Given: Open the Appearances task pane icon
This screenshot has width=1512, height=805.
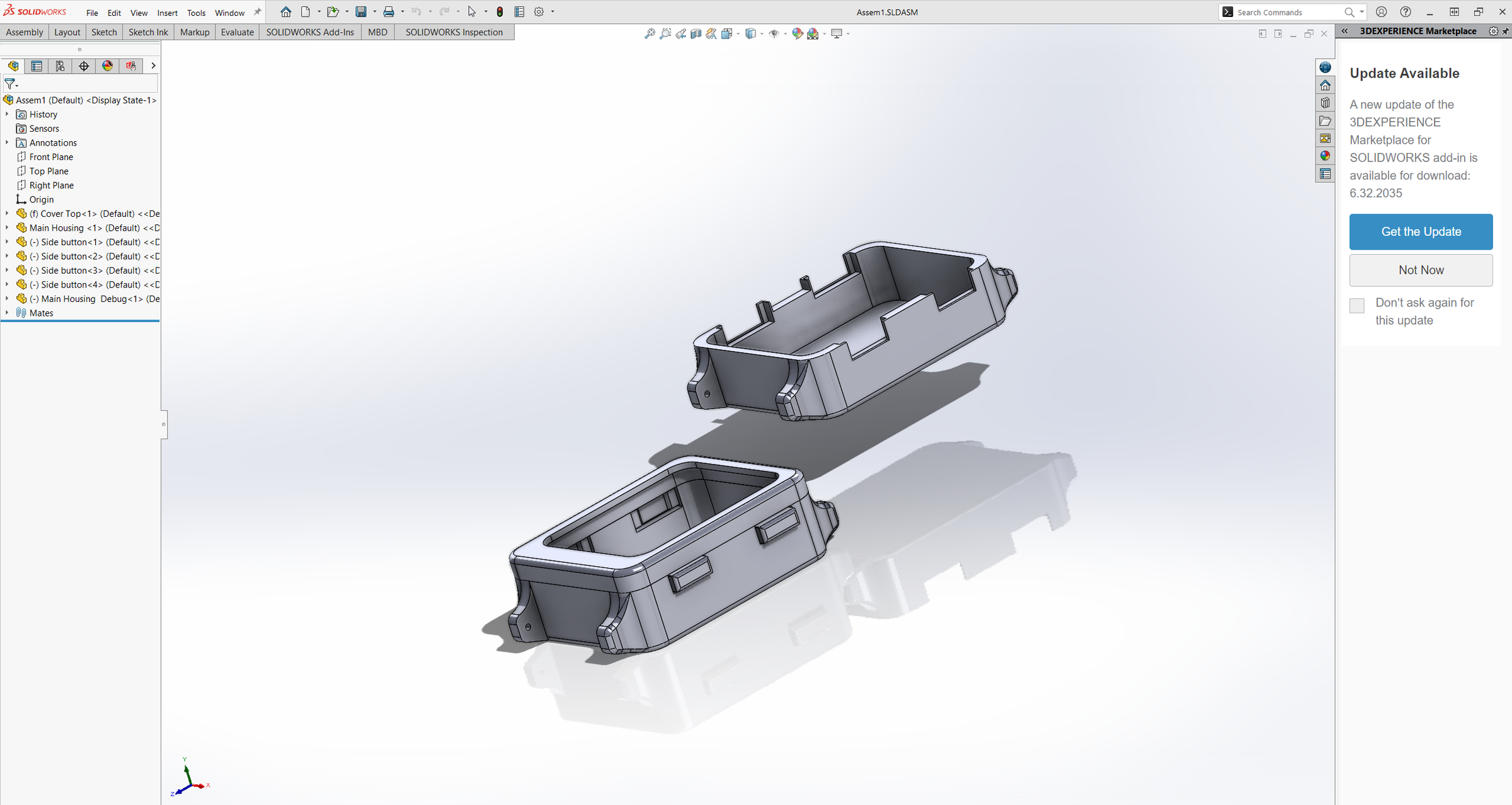Looking at the screenshot, I should 1326,156.
